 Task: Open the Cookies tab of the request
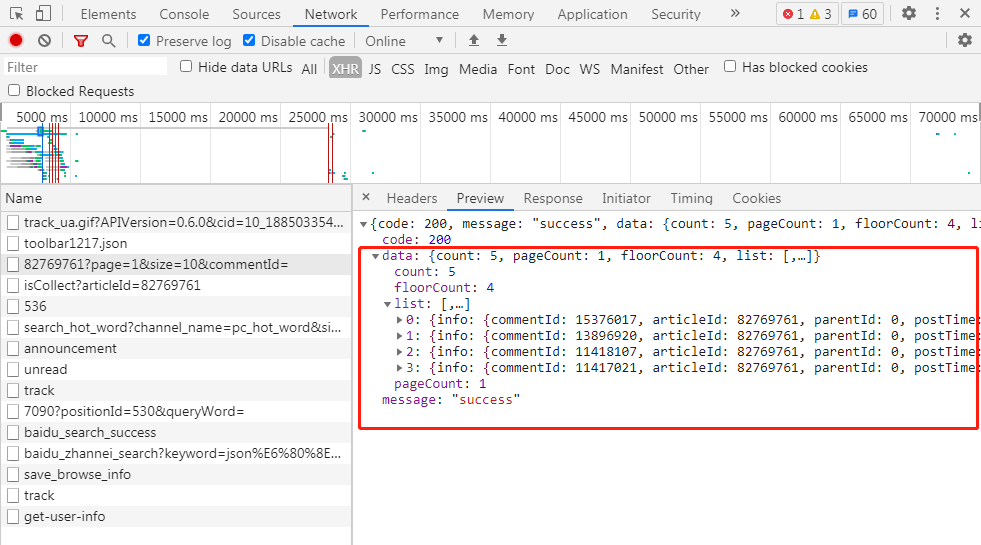pos(756,198)
